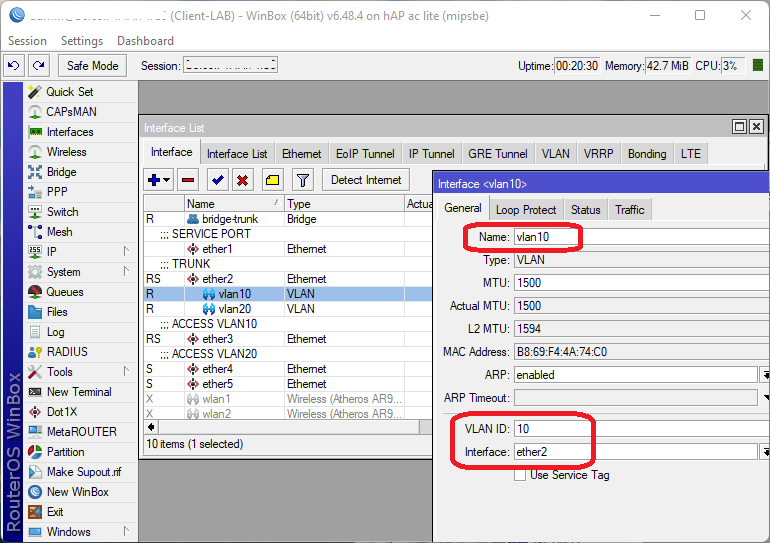The height and width of the screenshot is (543, 770).
Task: Switch to the Bonding tab
Action: pyautogui.click(x=647, y=154)
